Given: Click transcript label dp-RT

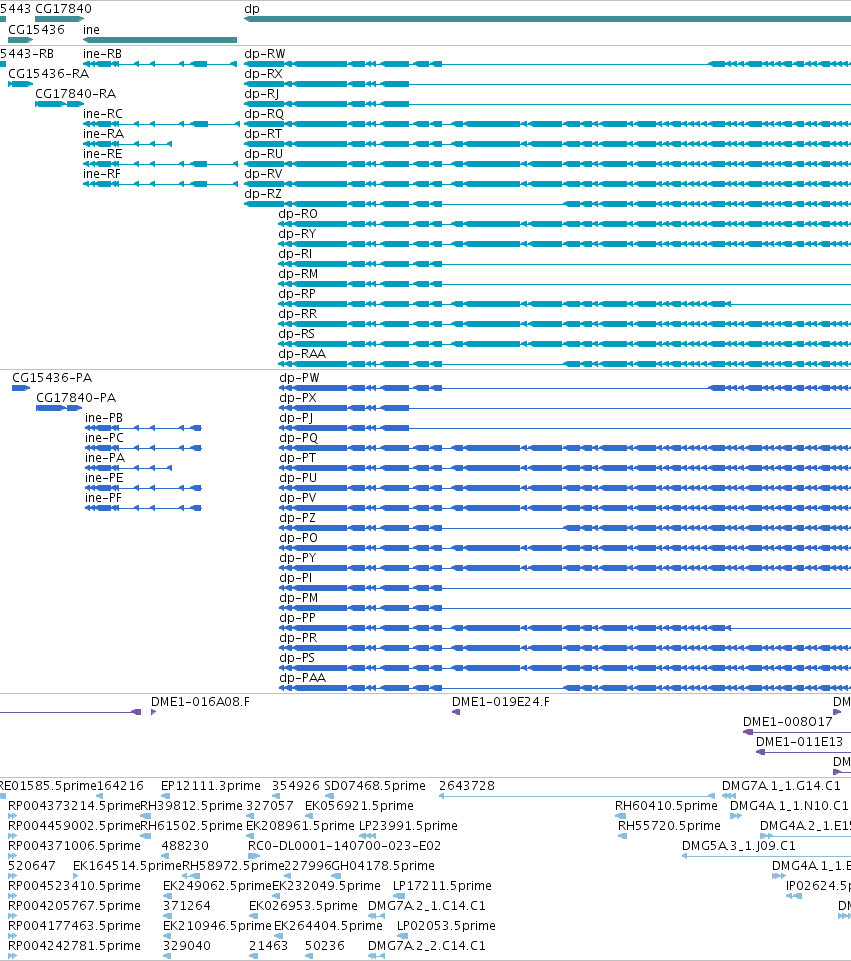Looking at the screenshot, I should point(263,134).
